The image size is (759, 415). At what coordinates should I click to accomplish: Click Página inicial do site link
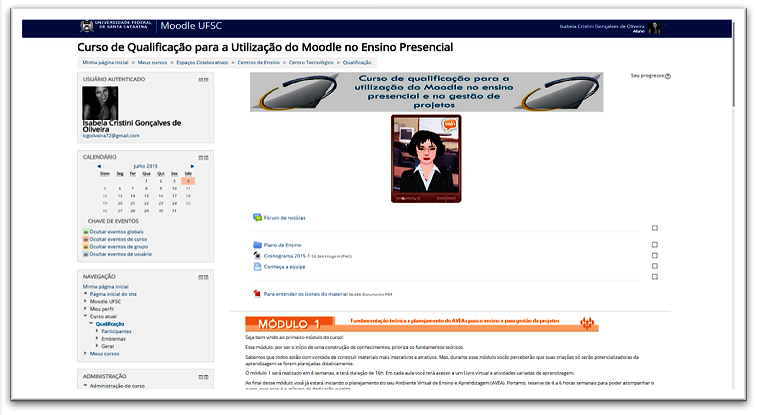pyautogui.click(x=113, y=294)
